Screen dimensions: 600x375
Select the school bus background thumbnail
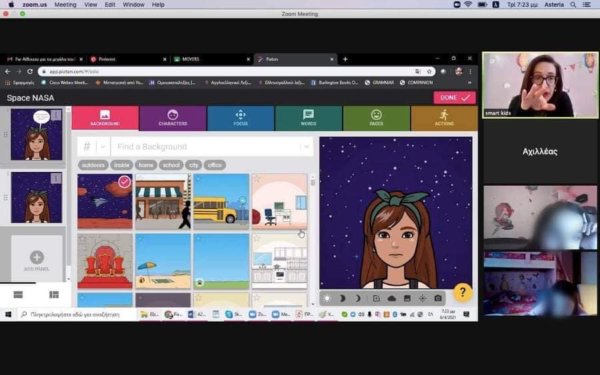point(221,201)
